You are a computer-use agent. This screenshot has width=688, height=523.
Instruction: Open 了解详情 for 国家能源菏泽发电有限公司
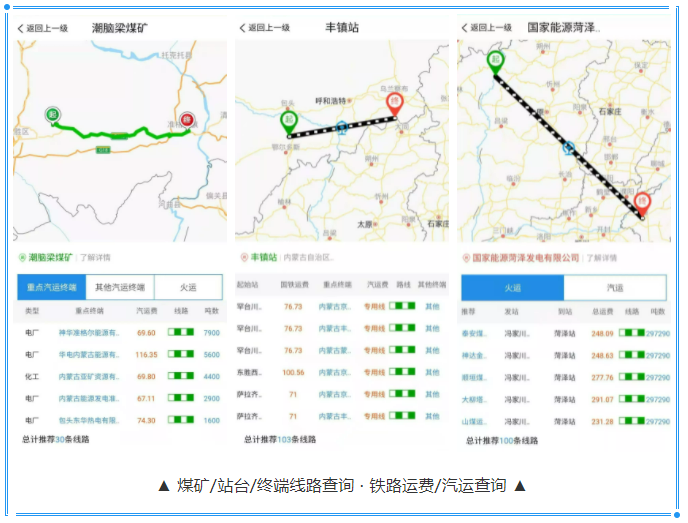pos(599,257)
